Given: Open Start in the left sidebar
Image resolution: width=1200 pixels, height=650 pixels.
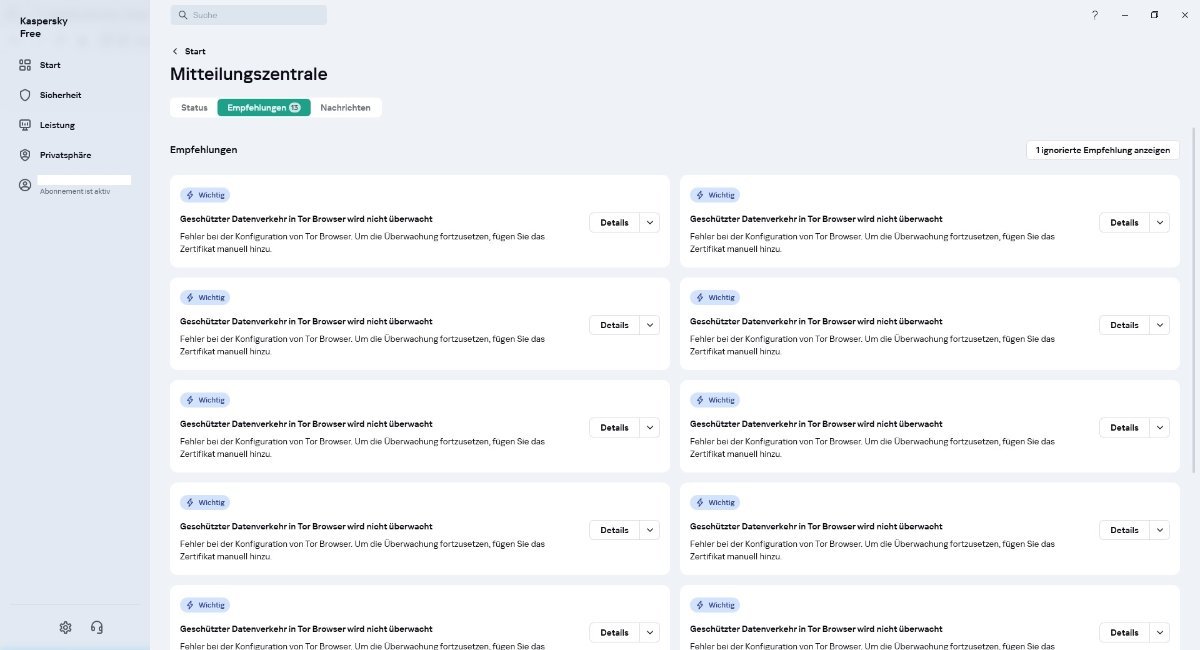Looking at the screenshot, I should tap(40, 65).
